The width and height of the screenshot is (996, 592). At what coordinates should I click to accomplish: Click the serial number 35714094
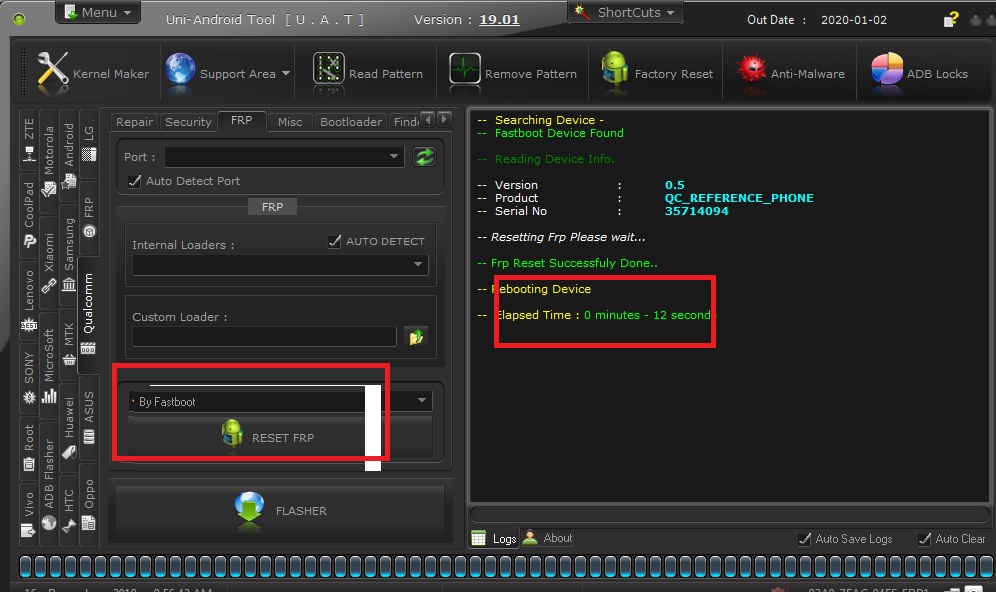[696, 211]
